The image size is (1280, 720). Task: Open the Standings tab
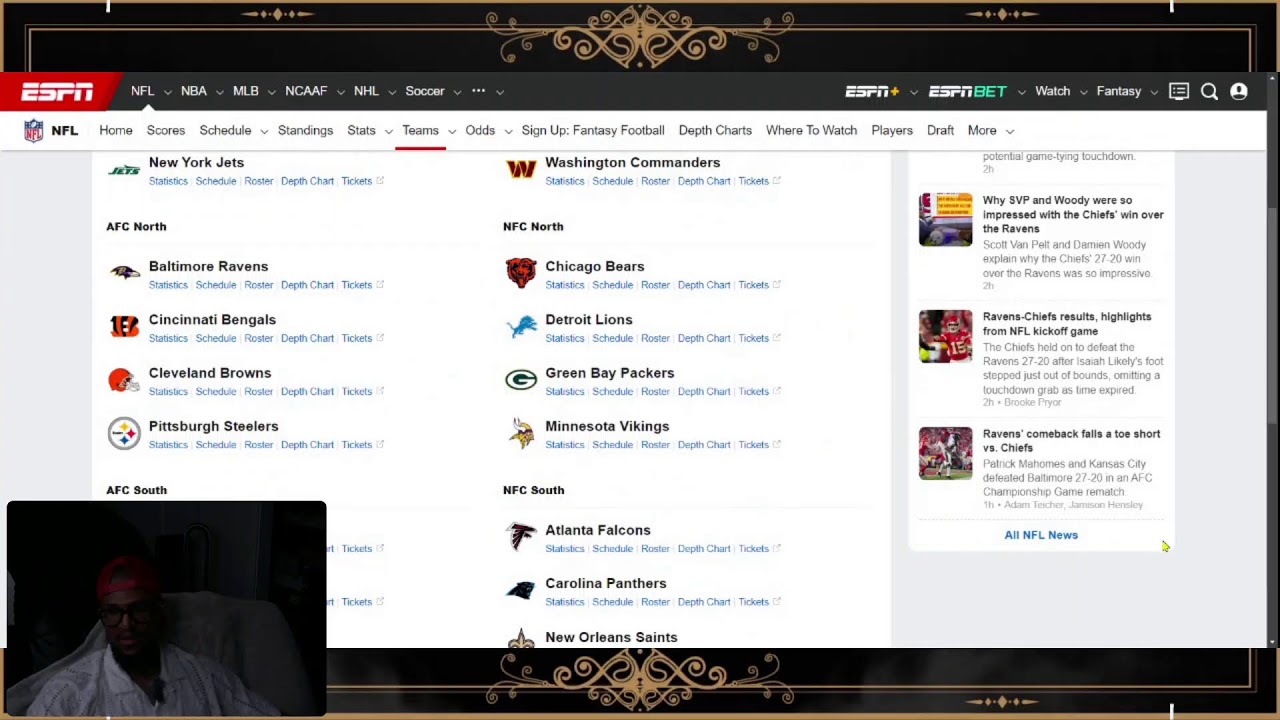click(x=305, y=131)
